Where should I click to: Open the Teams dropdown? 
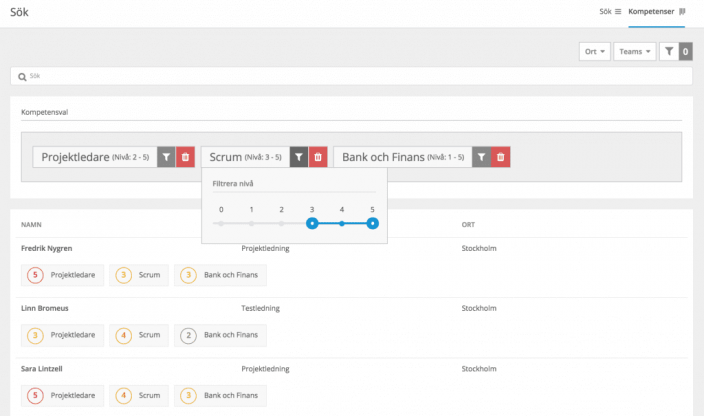point(634,51)
